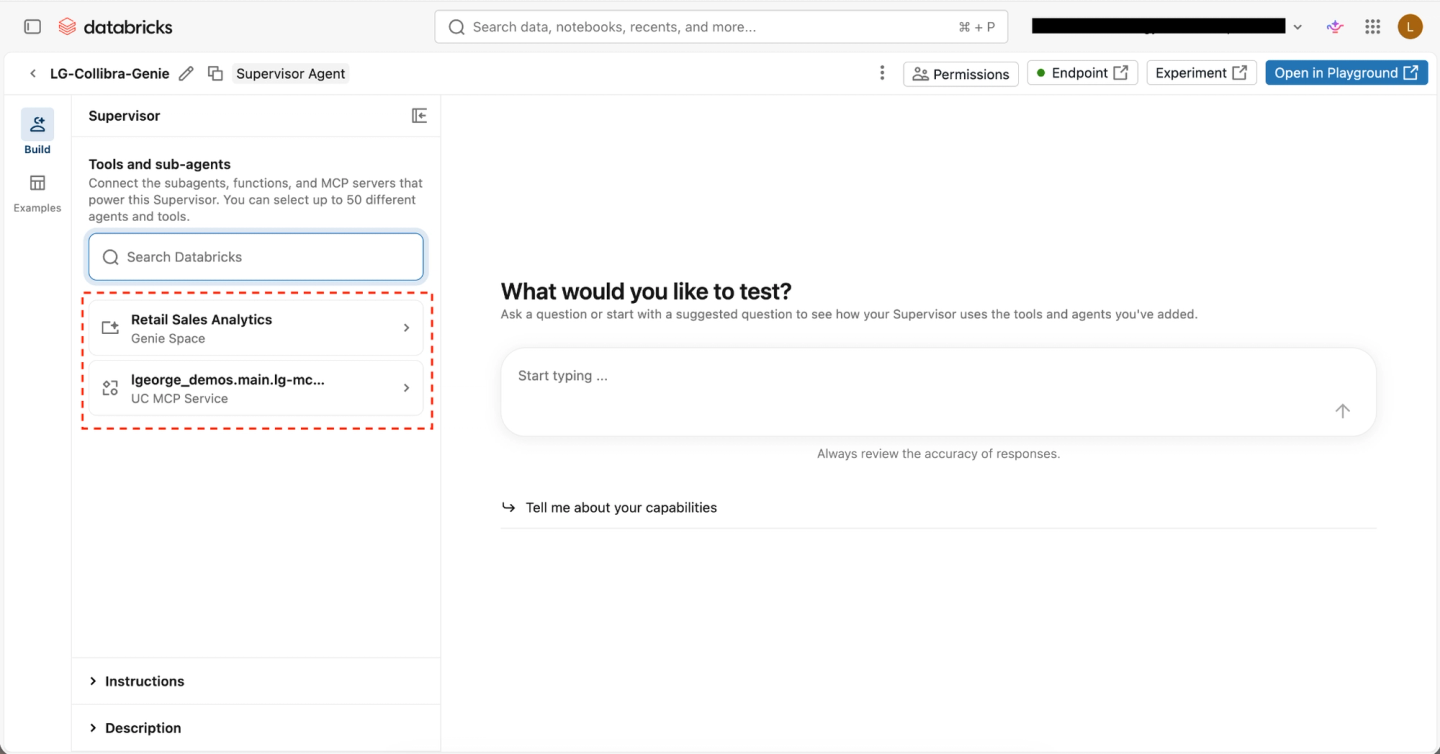Open the Permissions dialog
The image size is (1440, 754).
click(961, 74)
